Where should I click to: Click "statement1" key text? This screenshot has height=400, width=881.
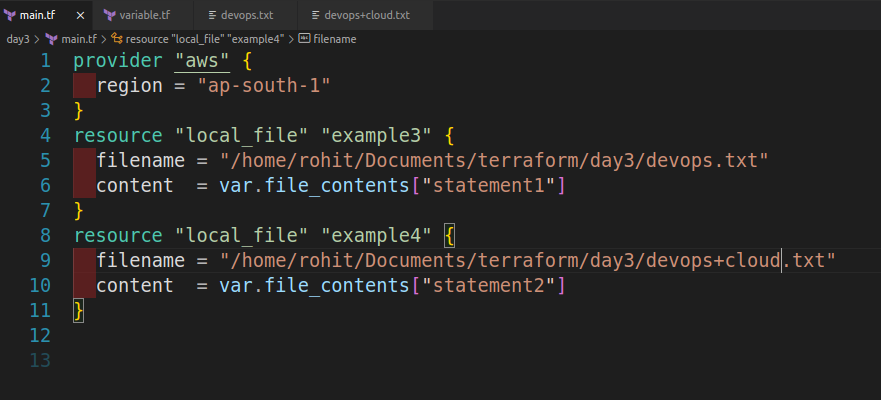pos(488,185)
